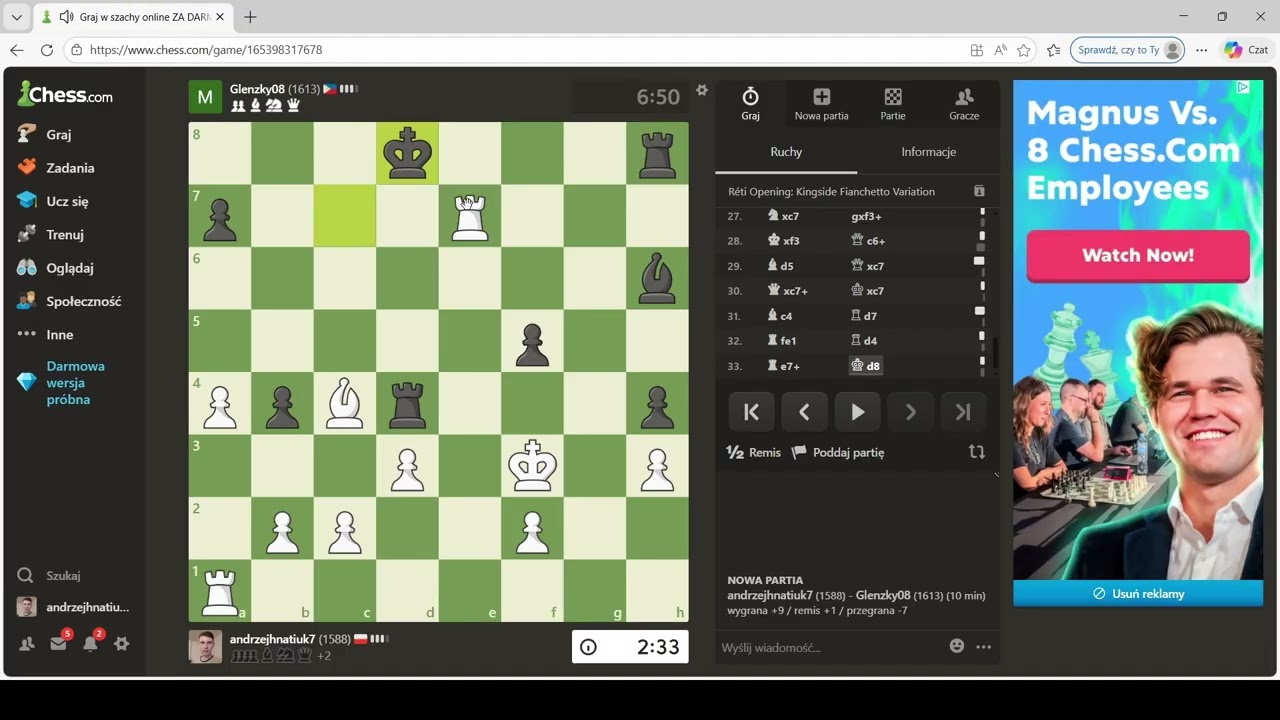Flip the board icon
This screenshot has height=720, width=1280.
(977, 452)
